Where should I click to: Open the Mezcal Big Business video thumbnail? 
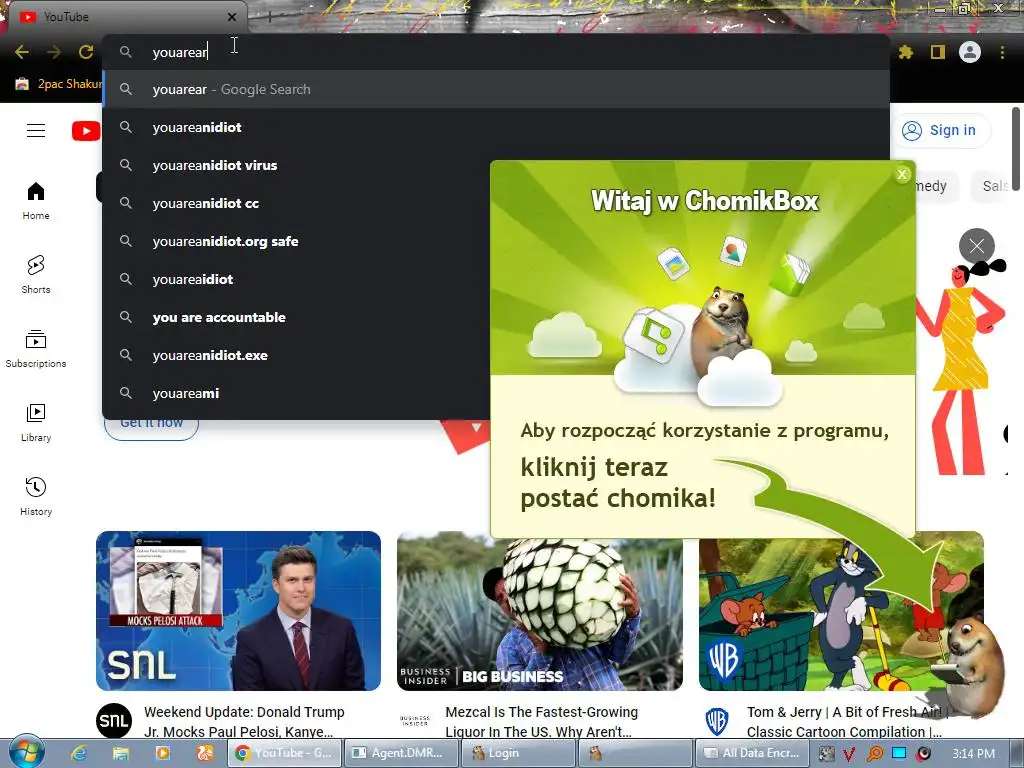click(x=539, y=611)
